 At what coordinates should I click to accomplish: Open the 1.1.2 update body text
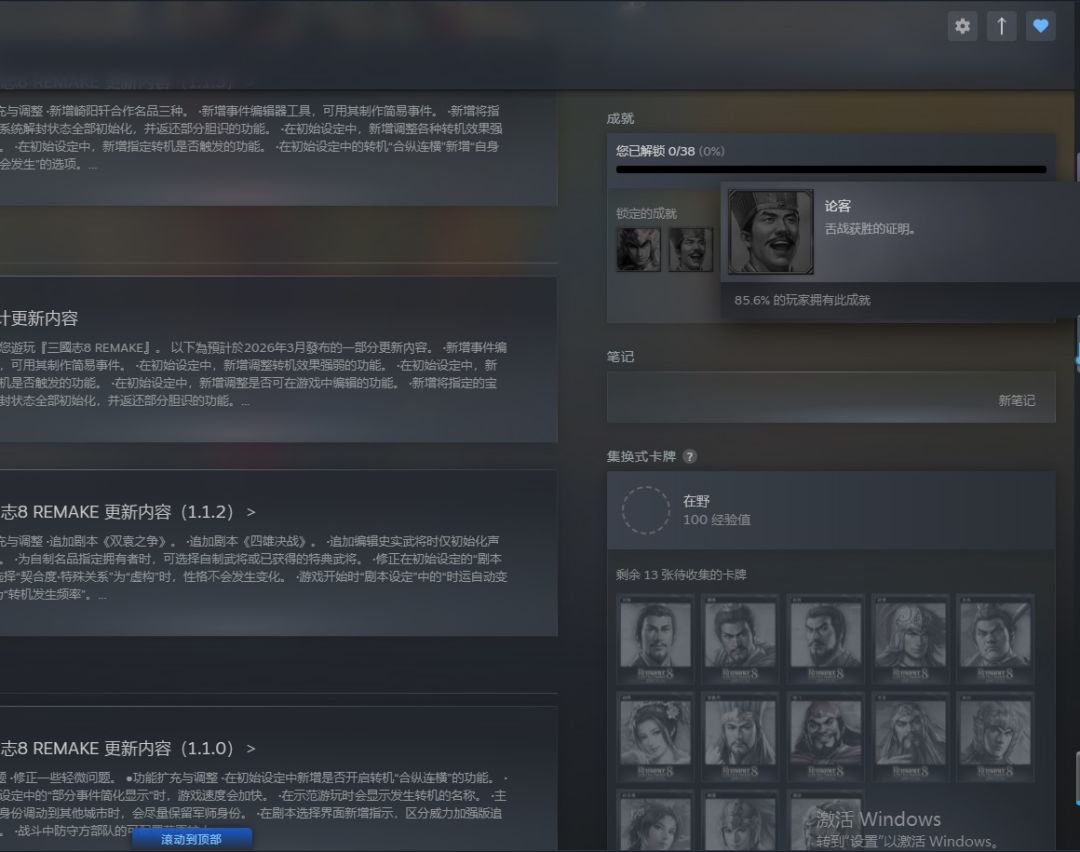(x=253, y=568)
